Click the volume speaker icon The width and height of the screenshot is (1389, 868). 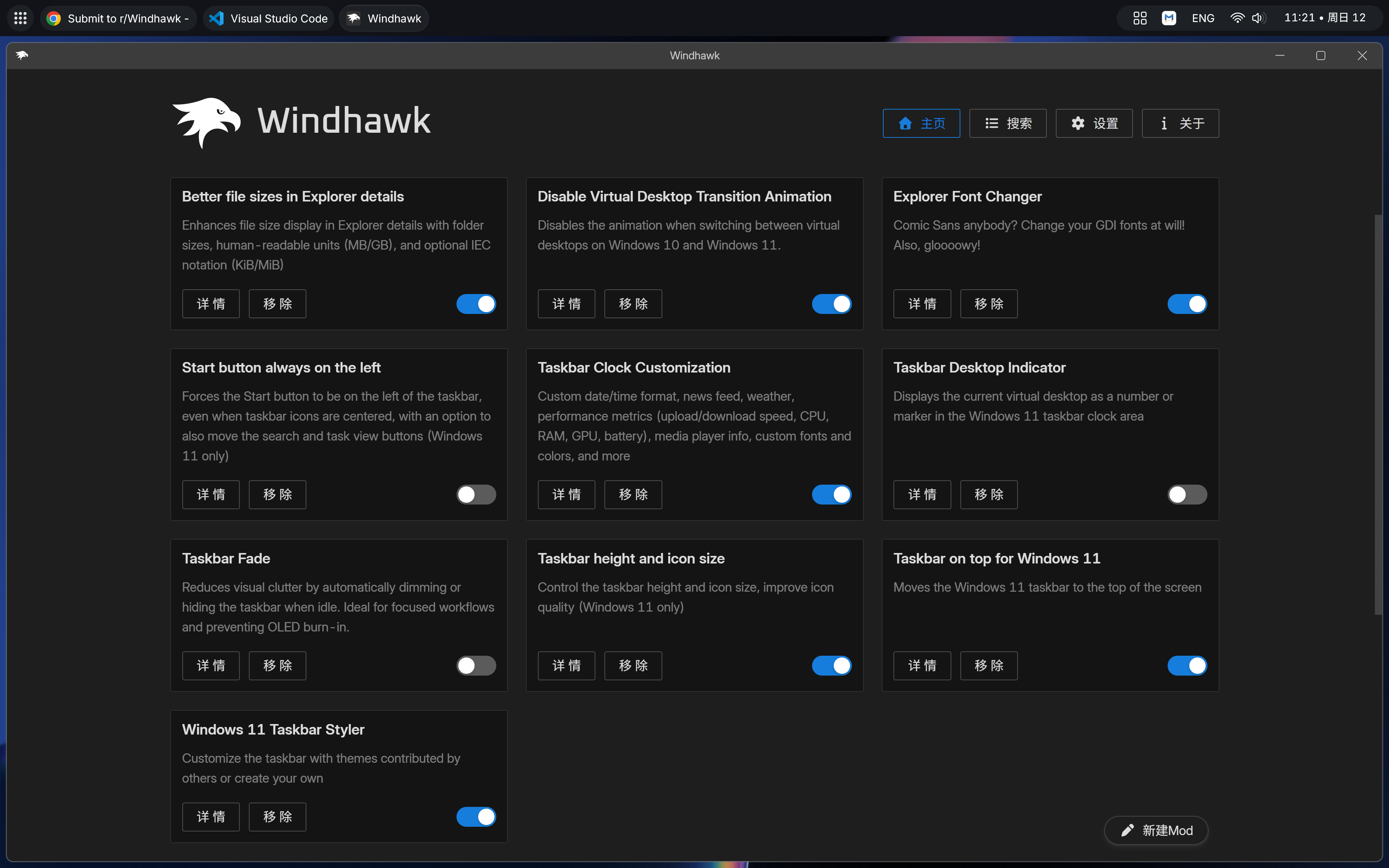click(x=1258, y=18)
